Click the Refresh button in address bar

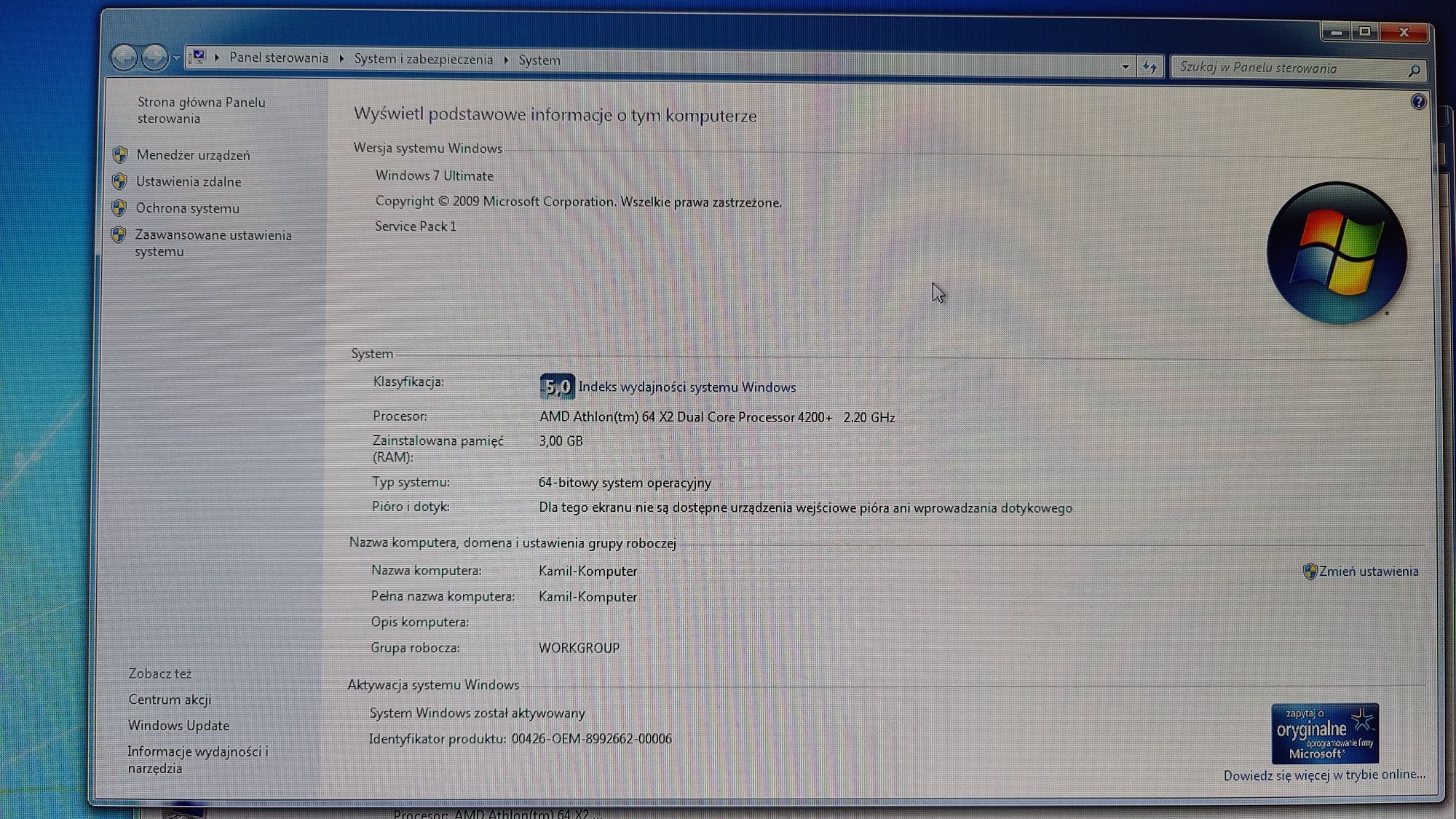coord(1150,67)
